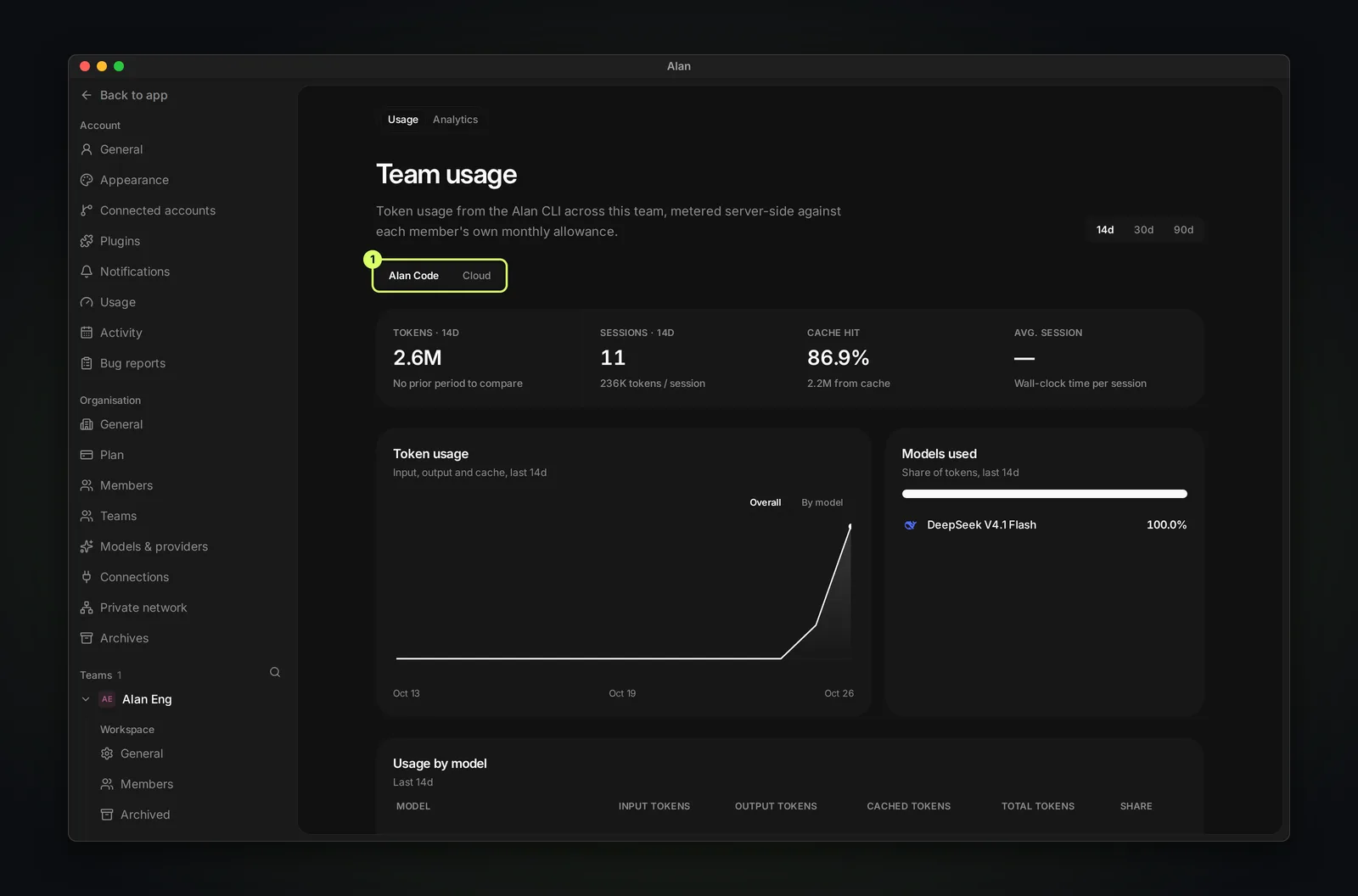Select the 90d time range

(1183, 230)
